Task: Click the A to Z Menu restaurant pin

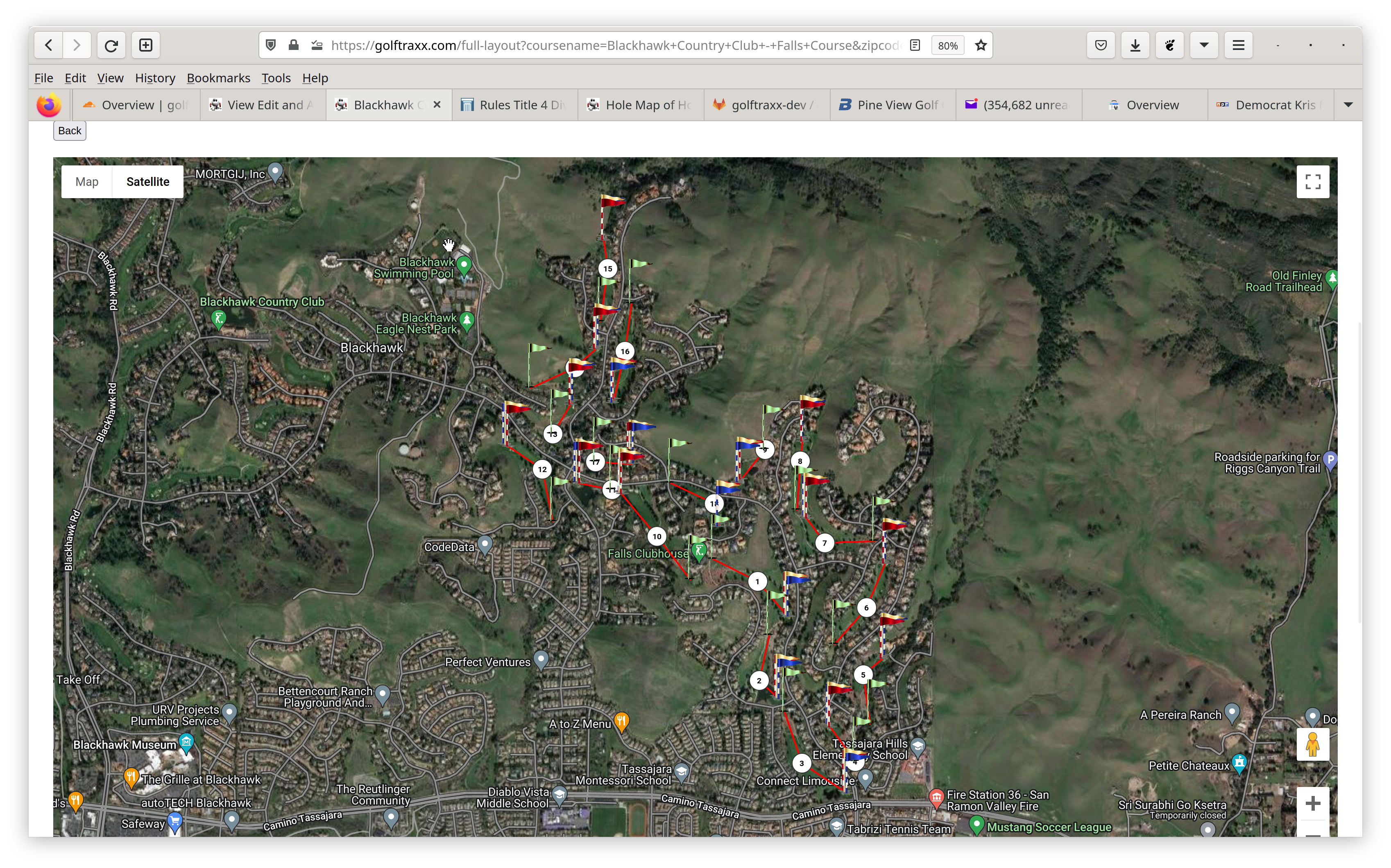Action: (621, 721)
